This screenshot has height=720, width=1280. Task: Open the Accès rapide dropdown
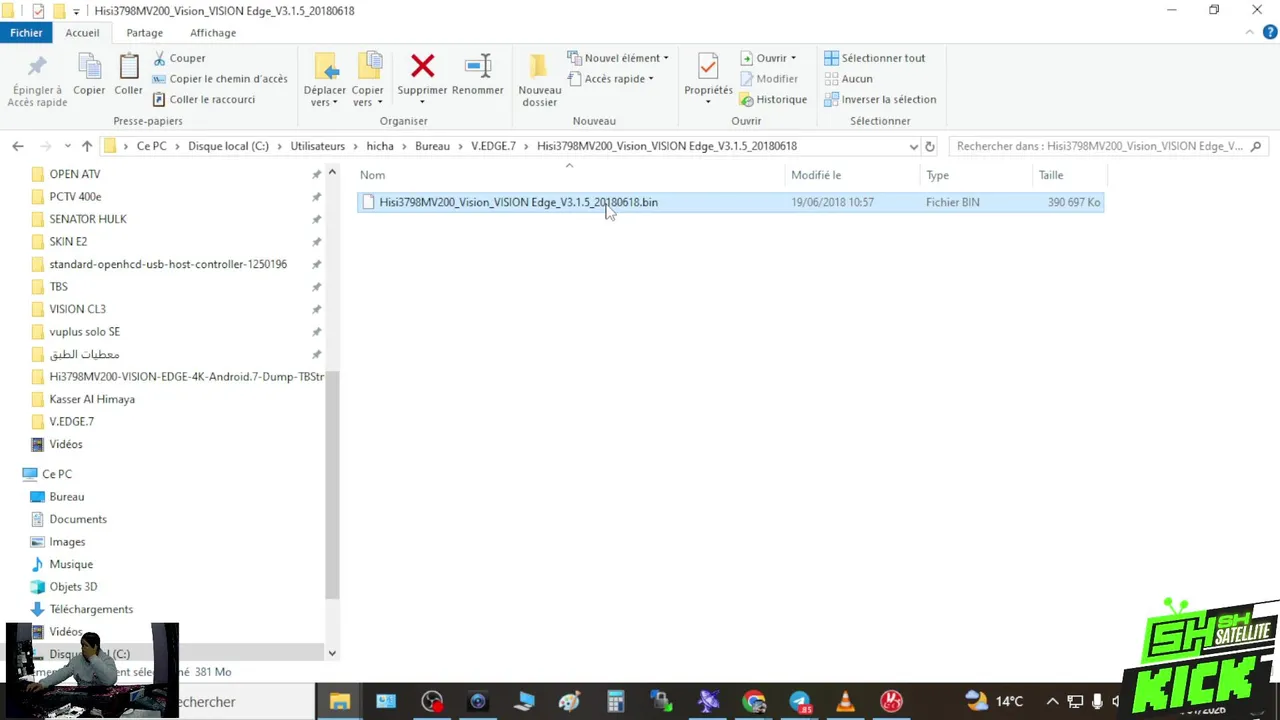(610, 79)
